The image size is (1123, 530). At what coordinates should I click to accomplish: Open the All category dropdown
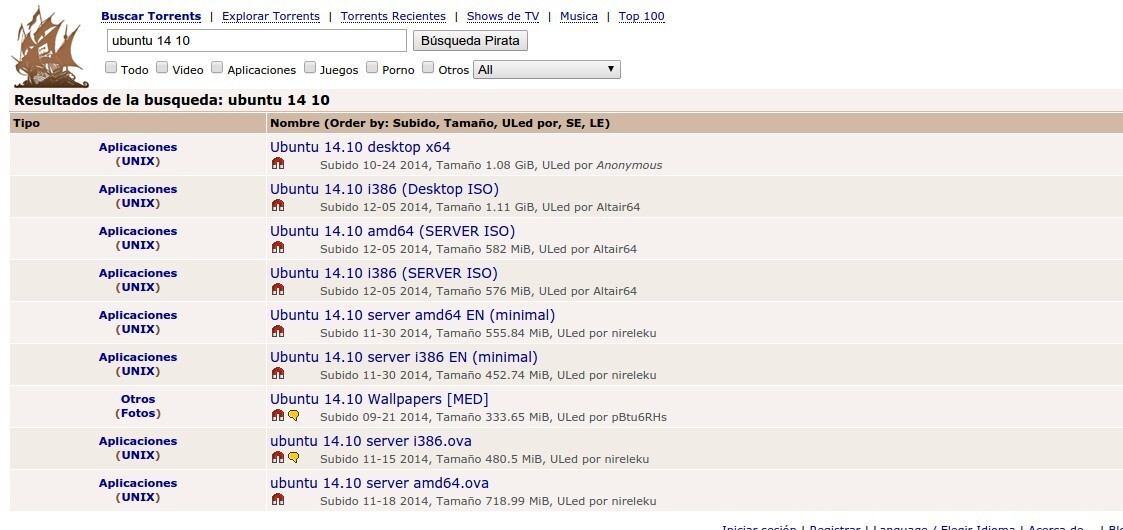point(546,69)
